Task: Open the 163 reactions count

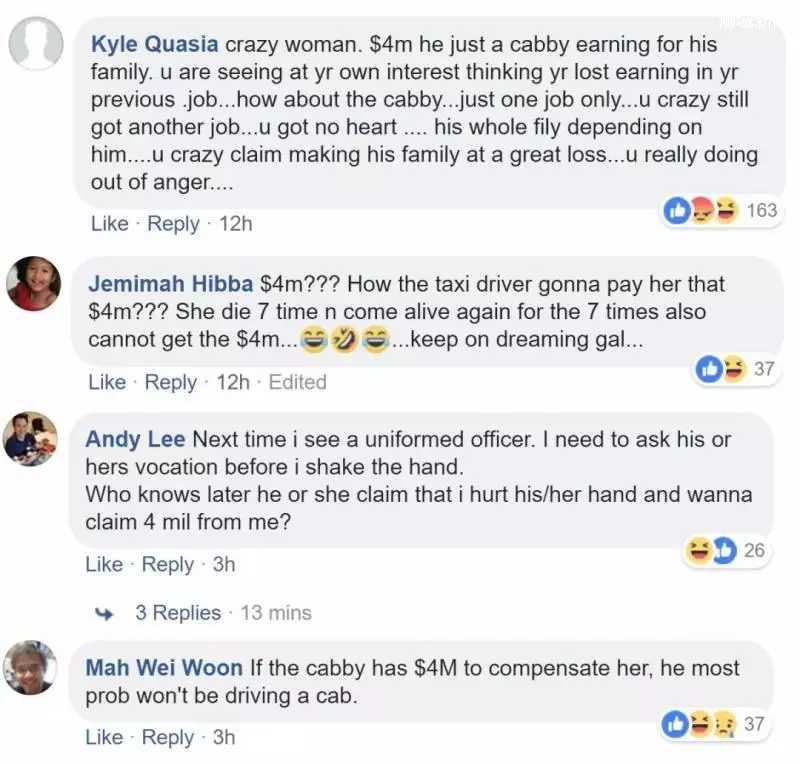Action: pos(762,210)
